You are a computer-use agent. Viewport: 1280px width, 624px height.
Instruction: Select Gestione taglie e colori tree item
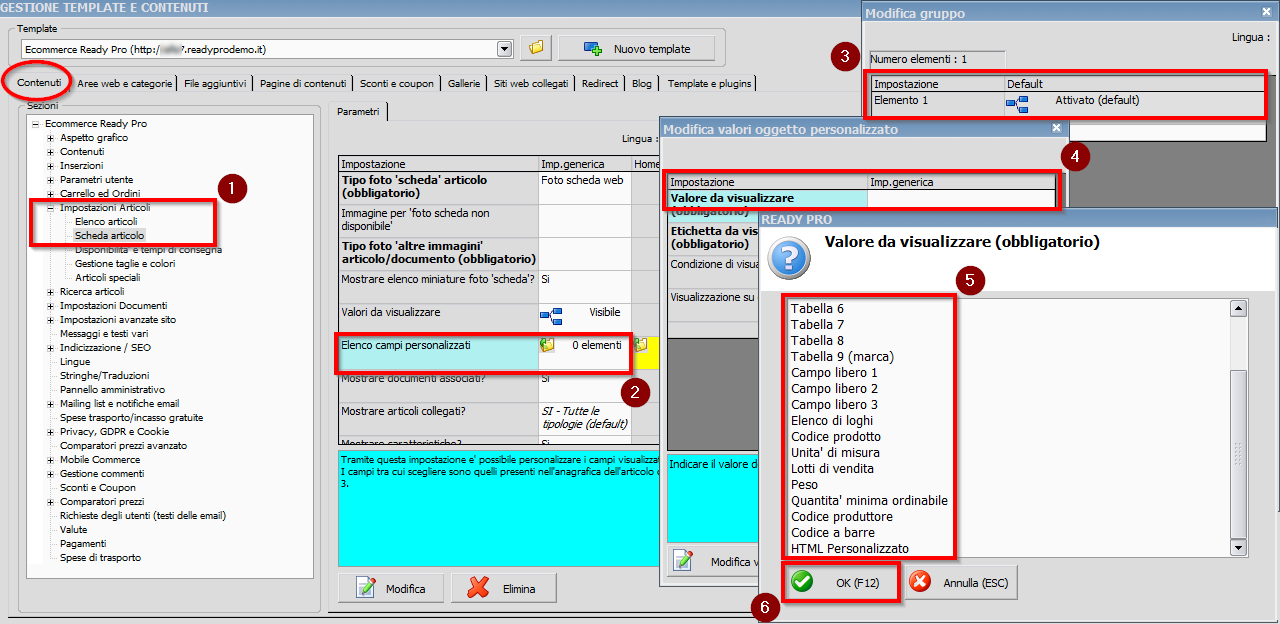click(x=125, y=264)
